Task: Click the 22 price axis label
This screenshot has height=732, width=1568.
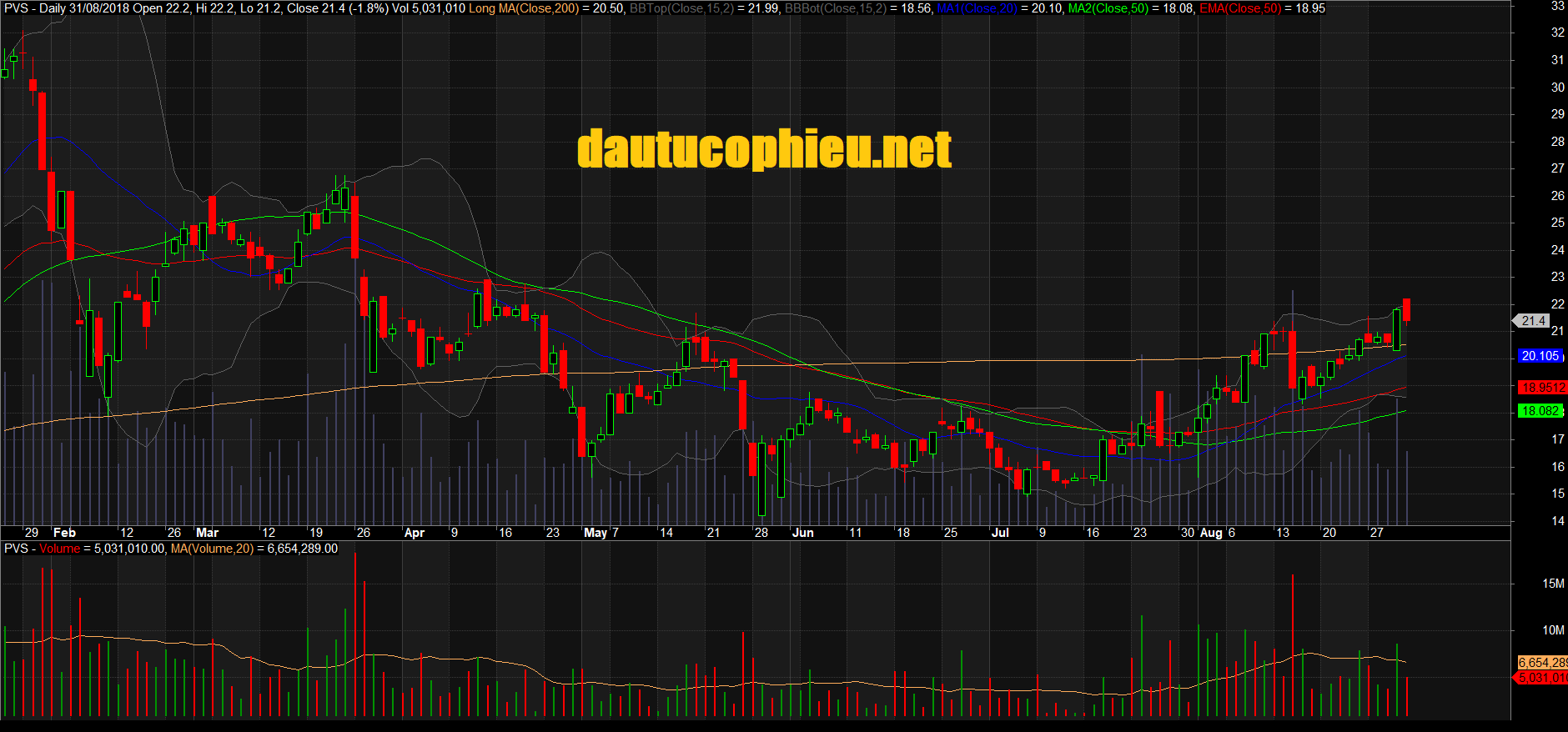Action: click(1557, 304)
